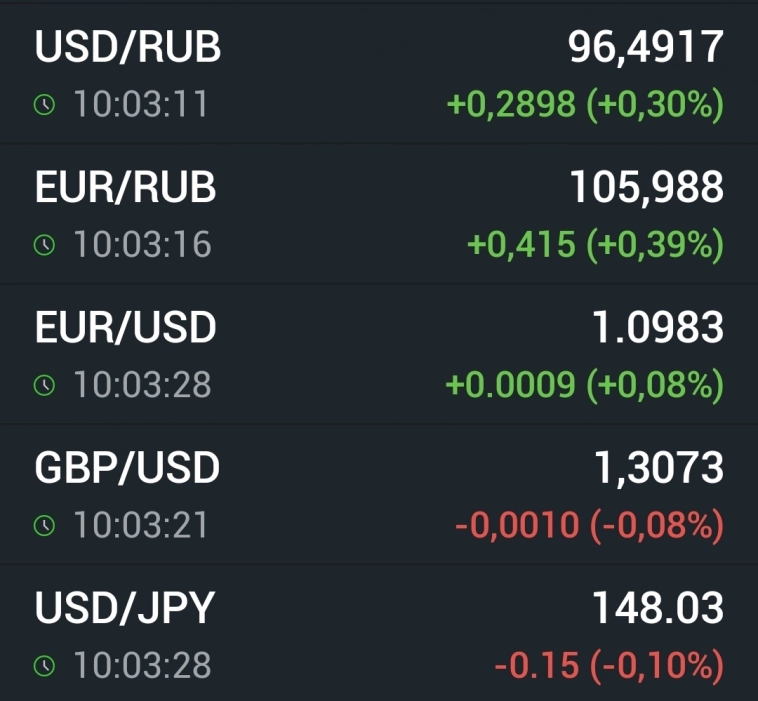Open the GBP/USD currency pair
This screenshot has height=701, width=758.
[127, 468]
